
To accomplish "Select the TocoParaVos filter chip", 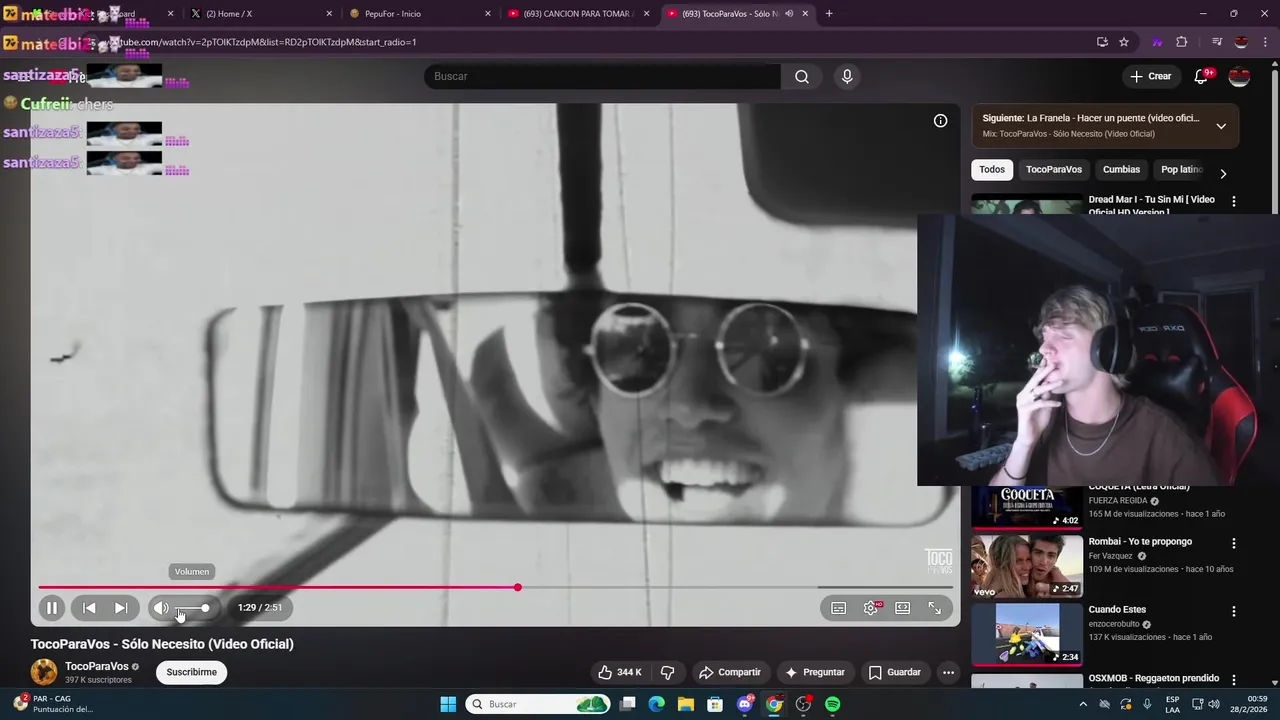I will coord(1054,170).
